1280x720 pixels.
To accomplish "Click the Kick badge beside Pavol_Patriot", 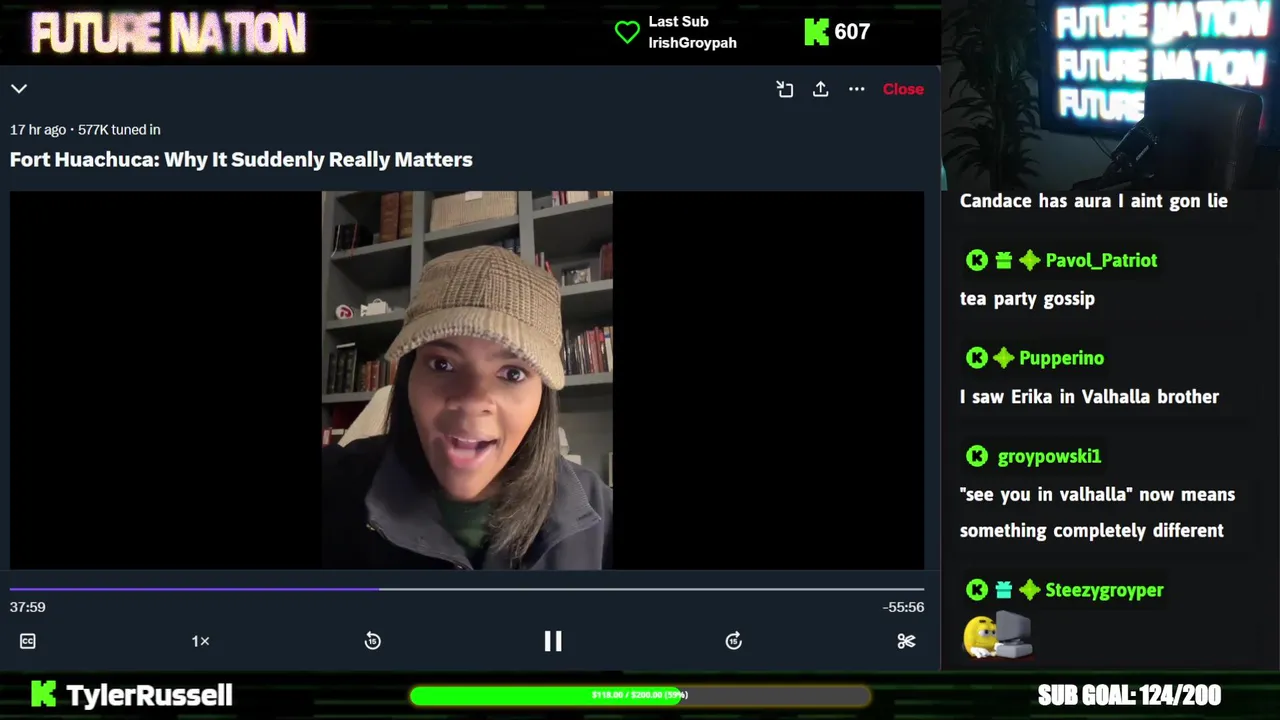I will (977, 260).
